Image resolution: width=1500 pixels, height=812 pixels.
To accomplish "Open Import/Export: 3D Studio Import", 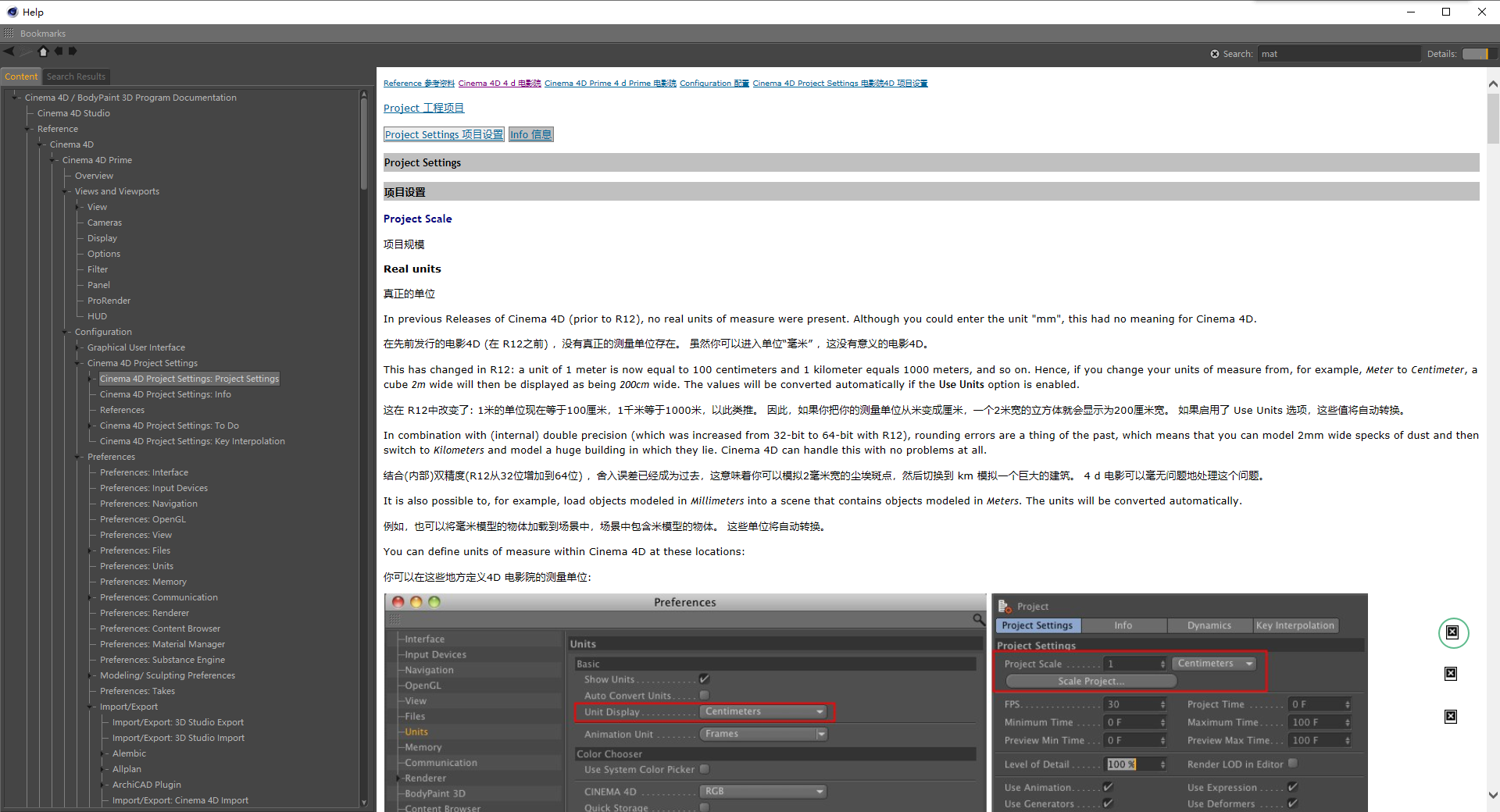I will pyautogui.click(x=178, y=738).
